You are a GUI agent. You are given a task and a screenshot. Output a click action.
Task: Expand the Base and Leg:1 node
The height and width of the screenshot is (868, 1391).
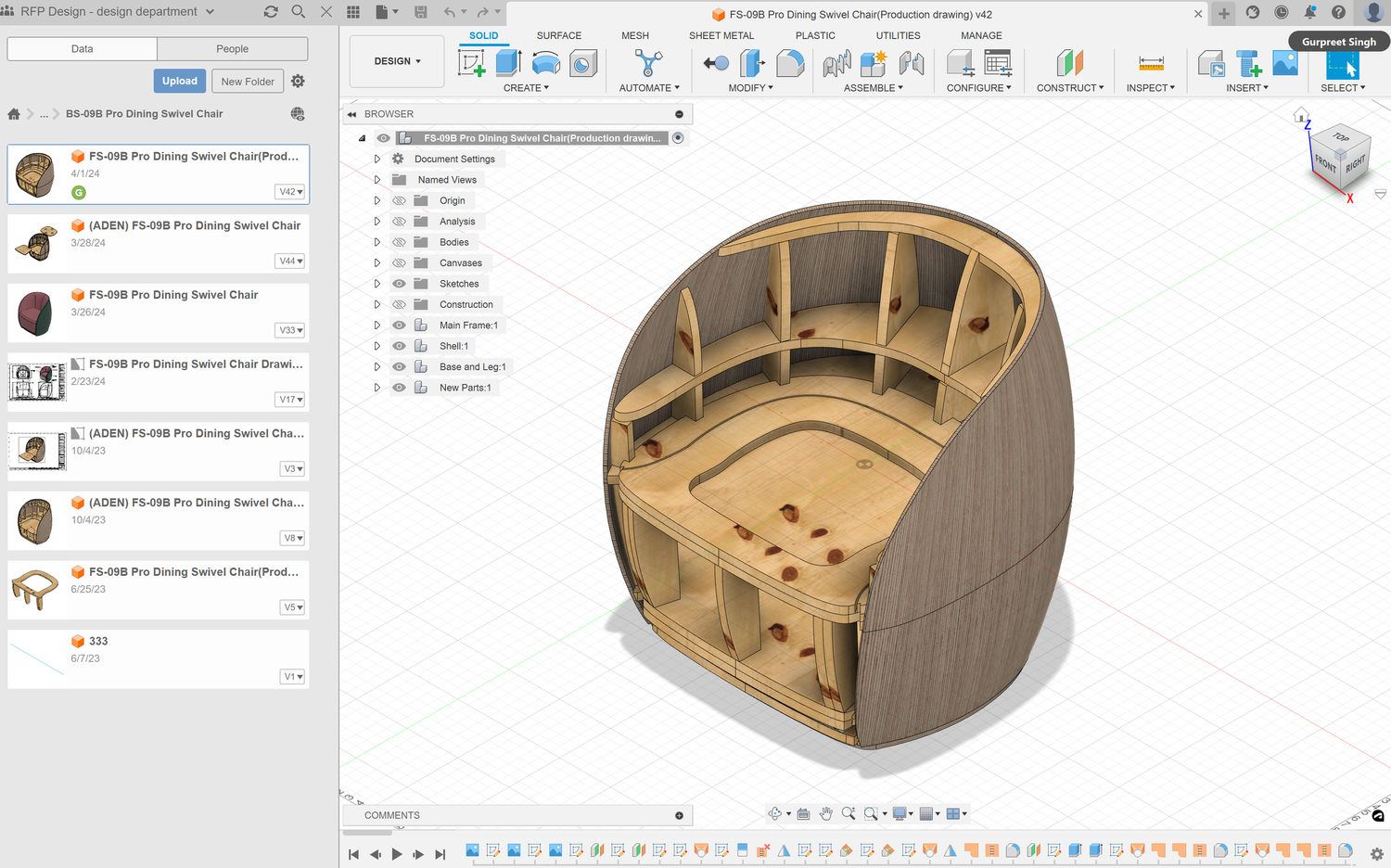point(376,367)
